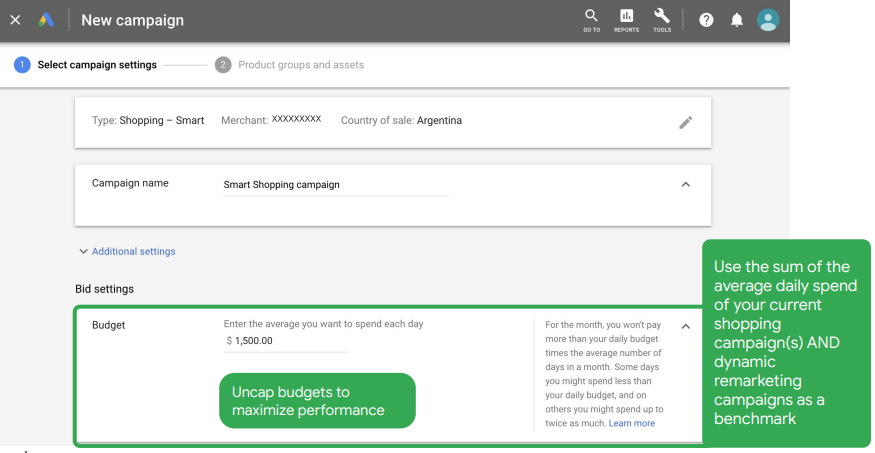Open the Tools wrench icon
Screen dimensions: 875x453
click(x=662, y=21)
